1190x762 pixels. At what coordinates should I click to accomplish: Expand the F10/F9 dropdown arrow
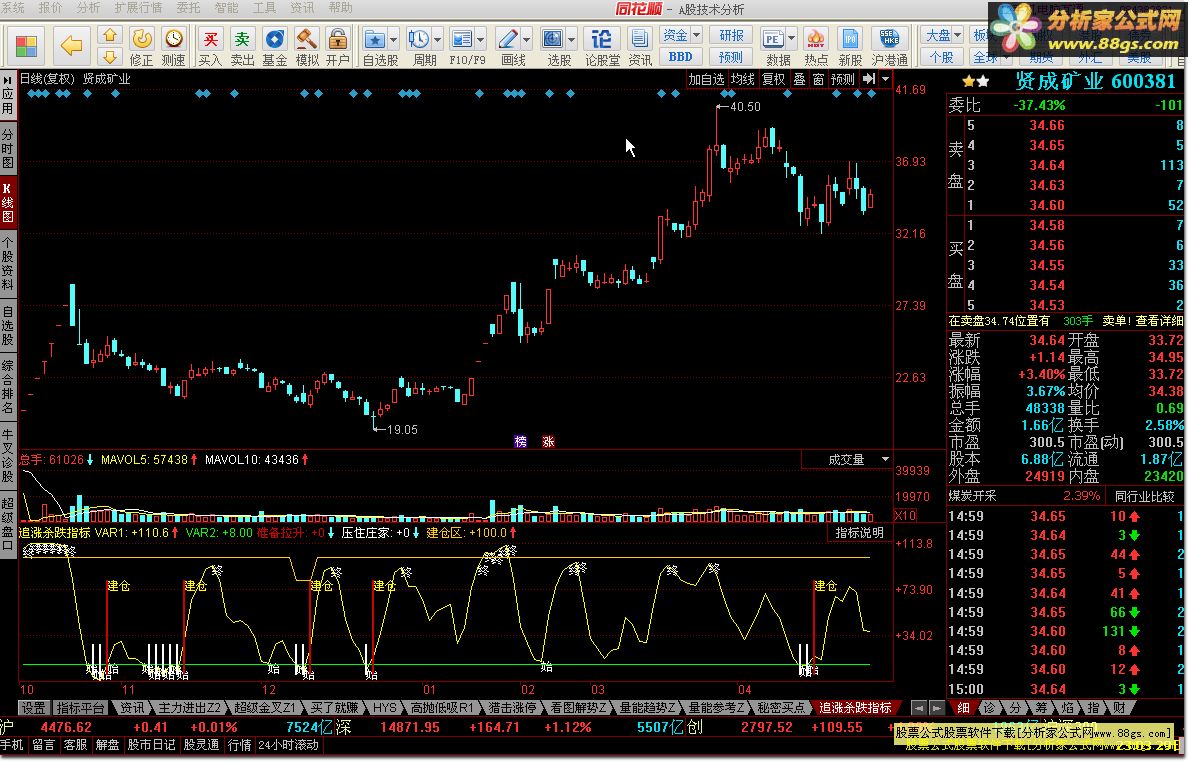(480, 39)
